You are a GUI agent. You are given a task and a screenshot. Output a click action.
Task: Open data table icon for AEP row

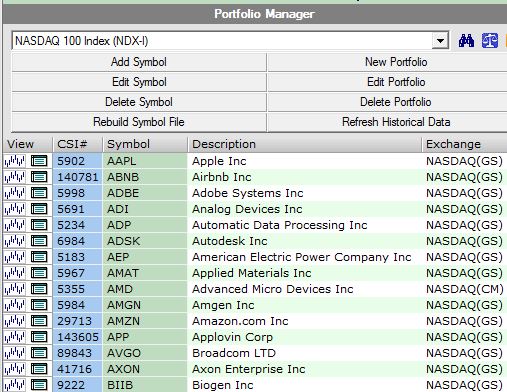point(39,257)
